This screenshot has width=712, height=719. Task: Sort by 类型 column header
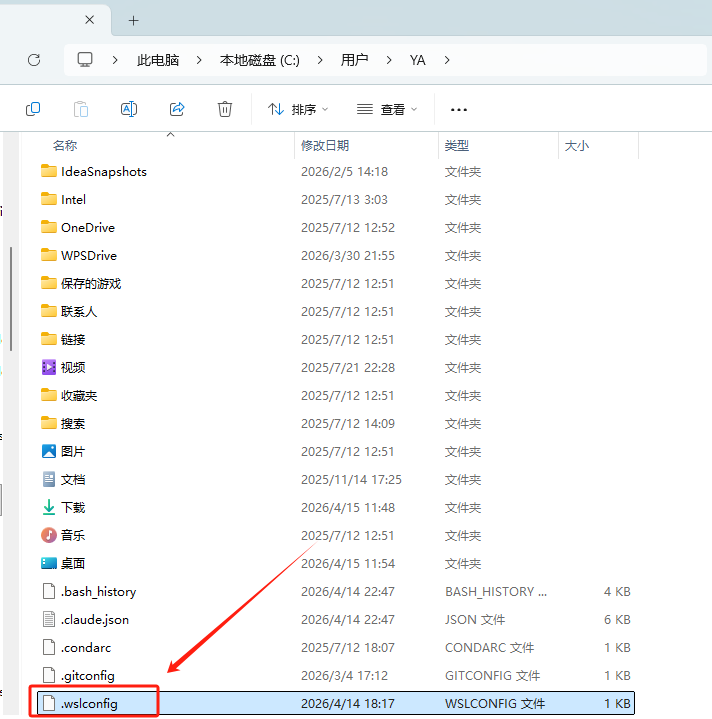[x=457, y=146]
